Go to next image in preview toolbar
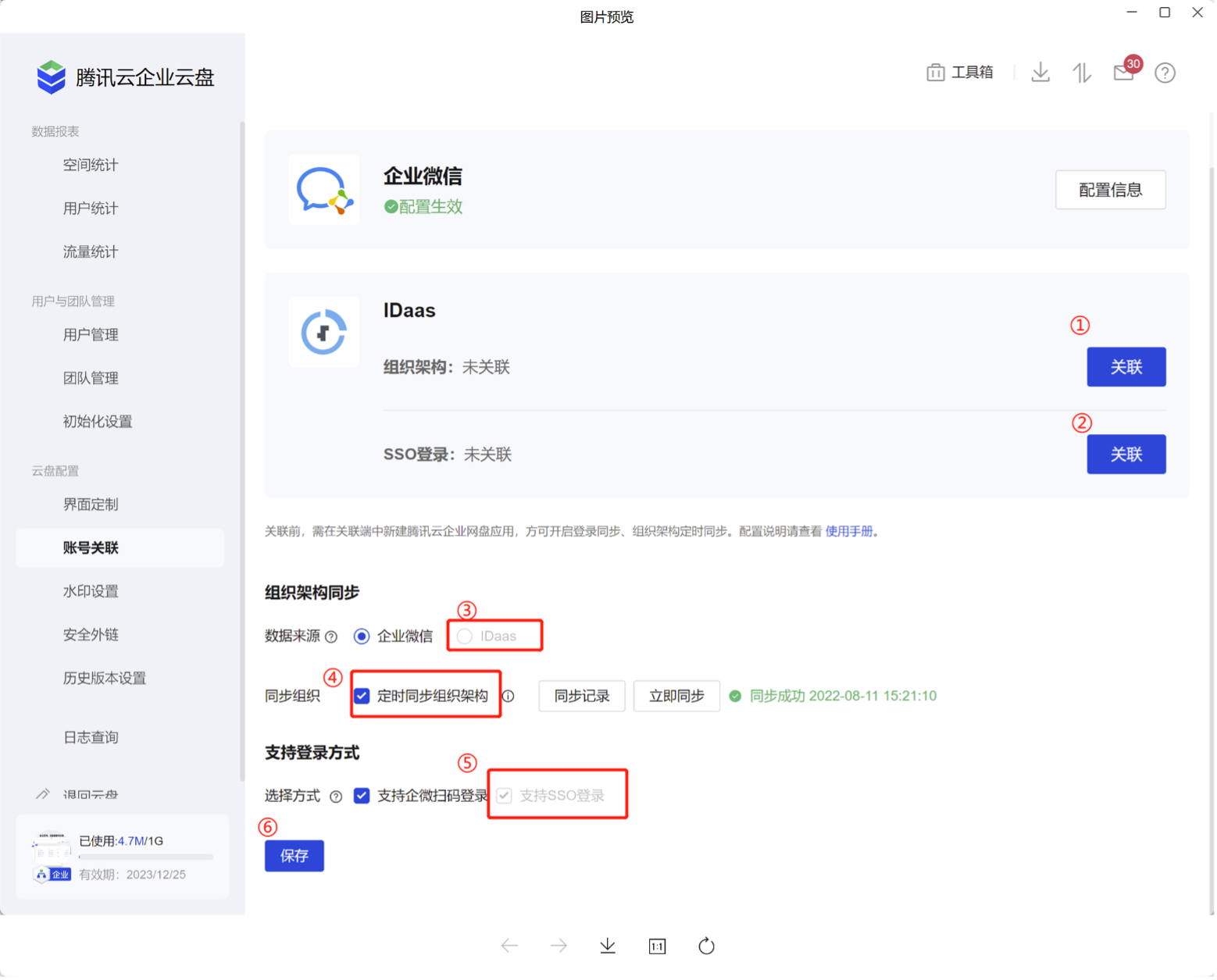The image size is (1217, 980). click(559, 946)
